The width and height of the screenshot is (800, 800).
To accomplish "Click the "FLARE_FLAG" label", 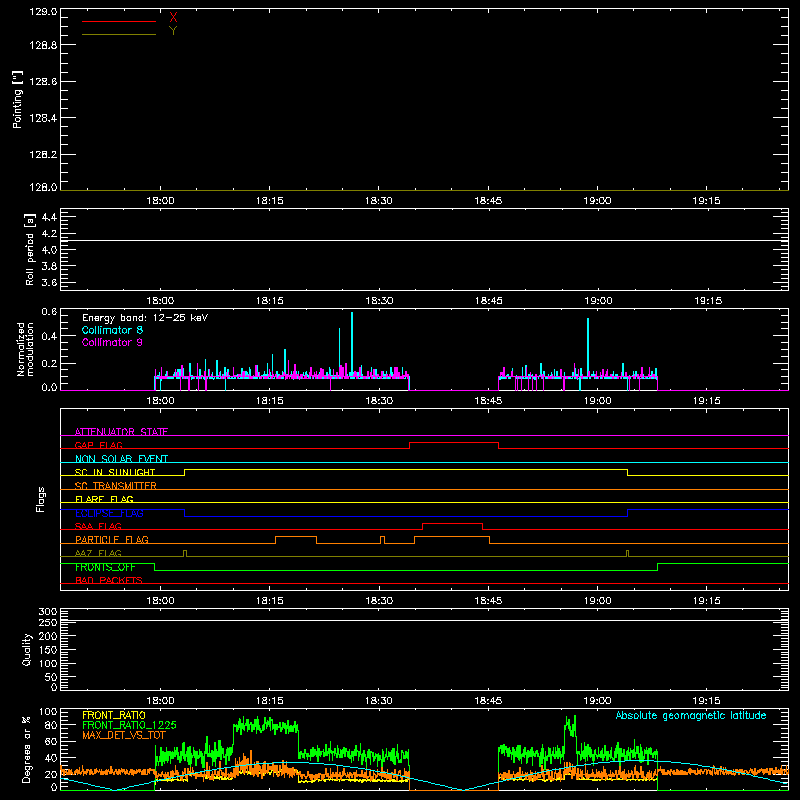I will tap(104, 499).
